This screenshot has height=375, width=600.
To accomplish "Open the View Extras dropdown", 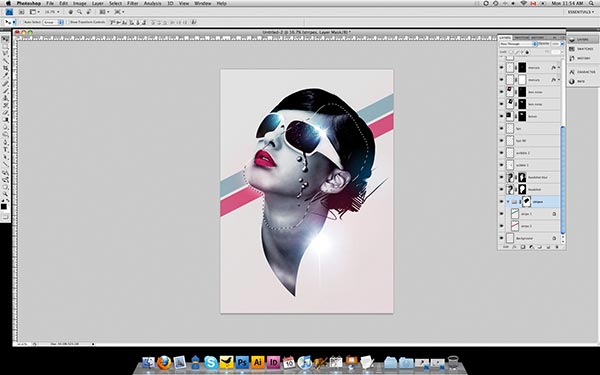I will 34,12.
